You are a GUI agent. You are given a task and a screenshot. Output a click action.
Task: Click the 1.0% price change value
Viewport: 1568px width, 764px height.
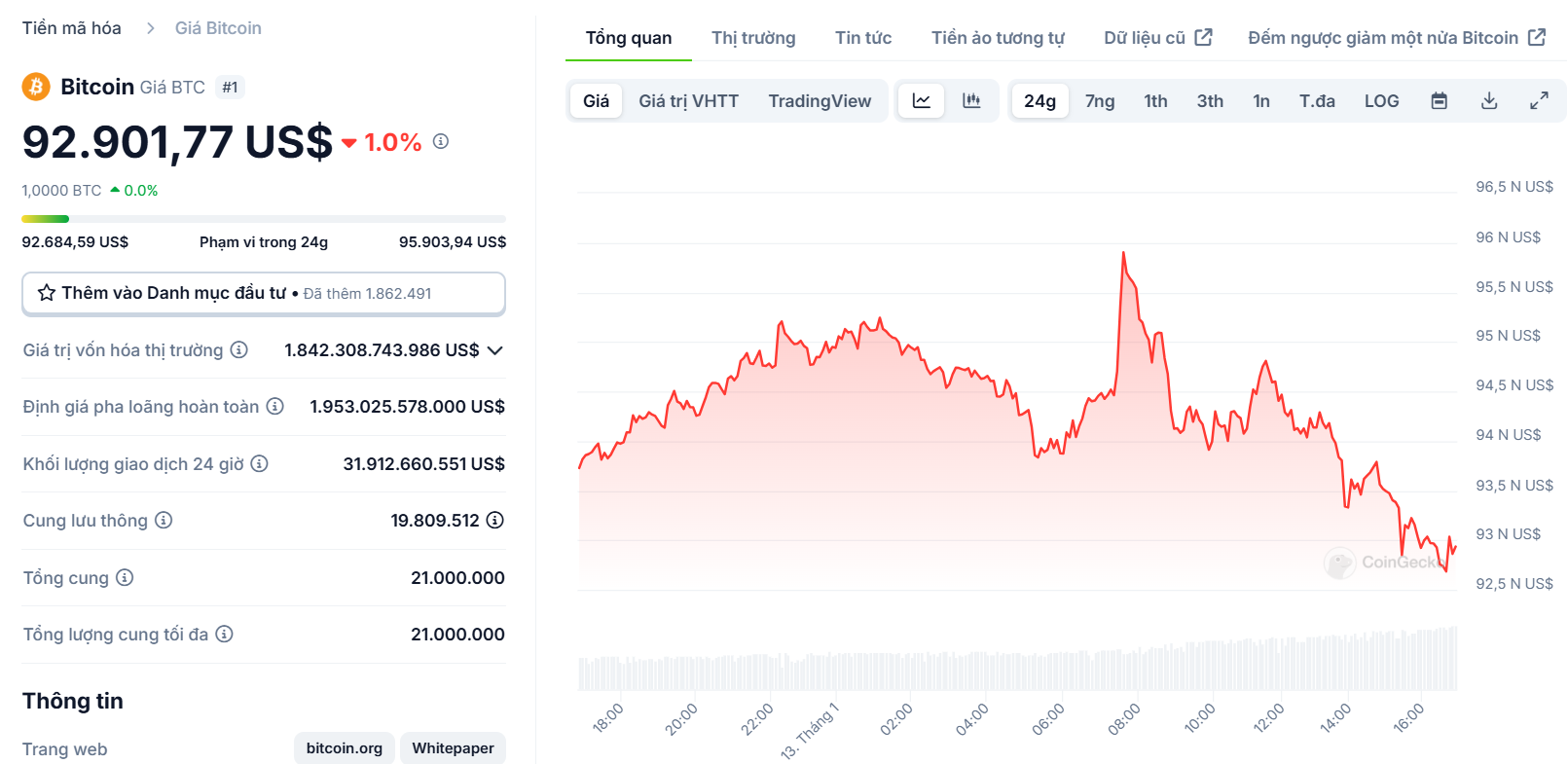393,142
